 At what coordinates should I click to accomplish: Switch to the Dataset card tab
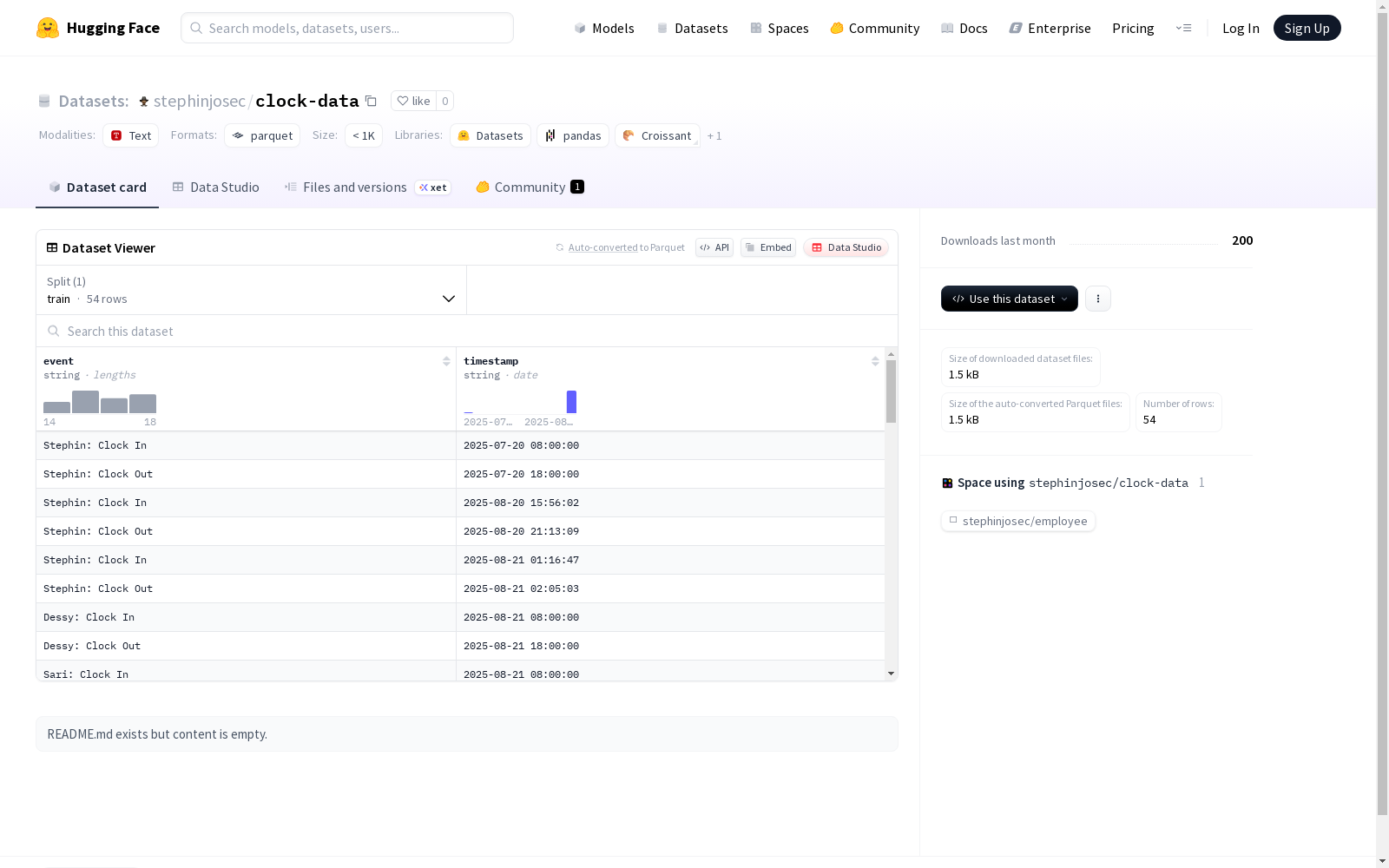pyautogui.click(x=97, y=187)
